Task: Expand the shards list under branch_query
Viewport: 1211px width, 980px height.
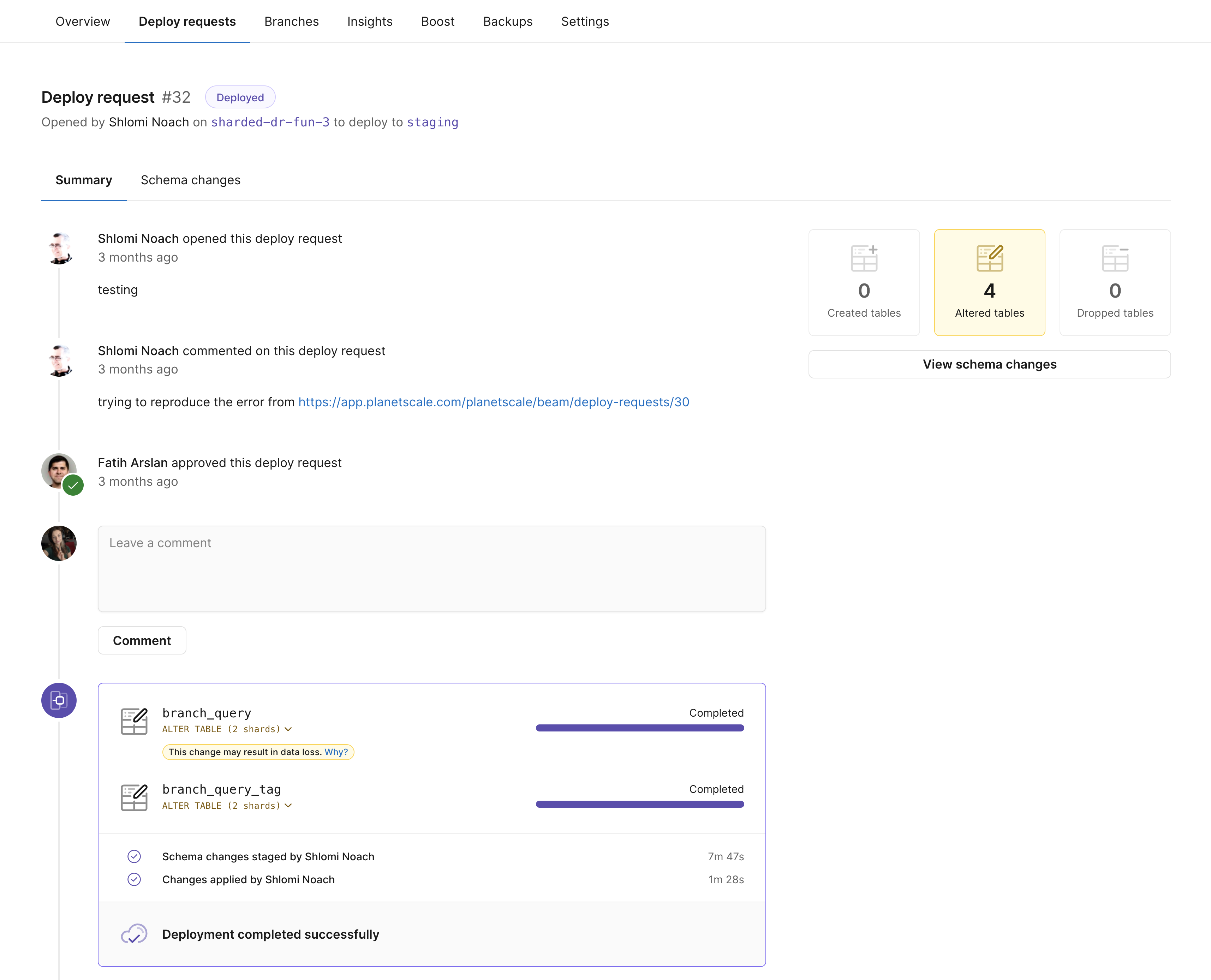Action: (x=288, y=729)
